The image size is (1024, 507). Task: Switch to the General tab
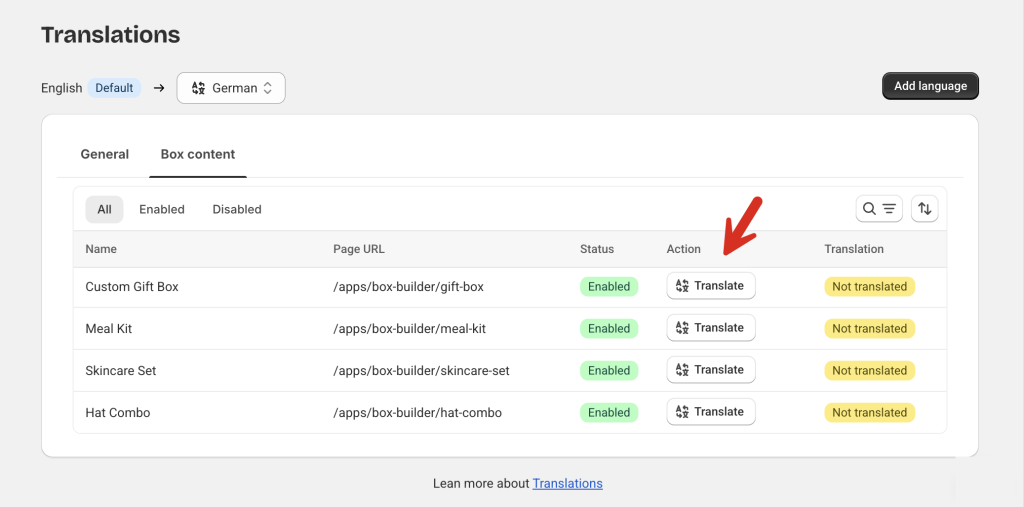pyautogui.click(x=104, y=154)
